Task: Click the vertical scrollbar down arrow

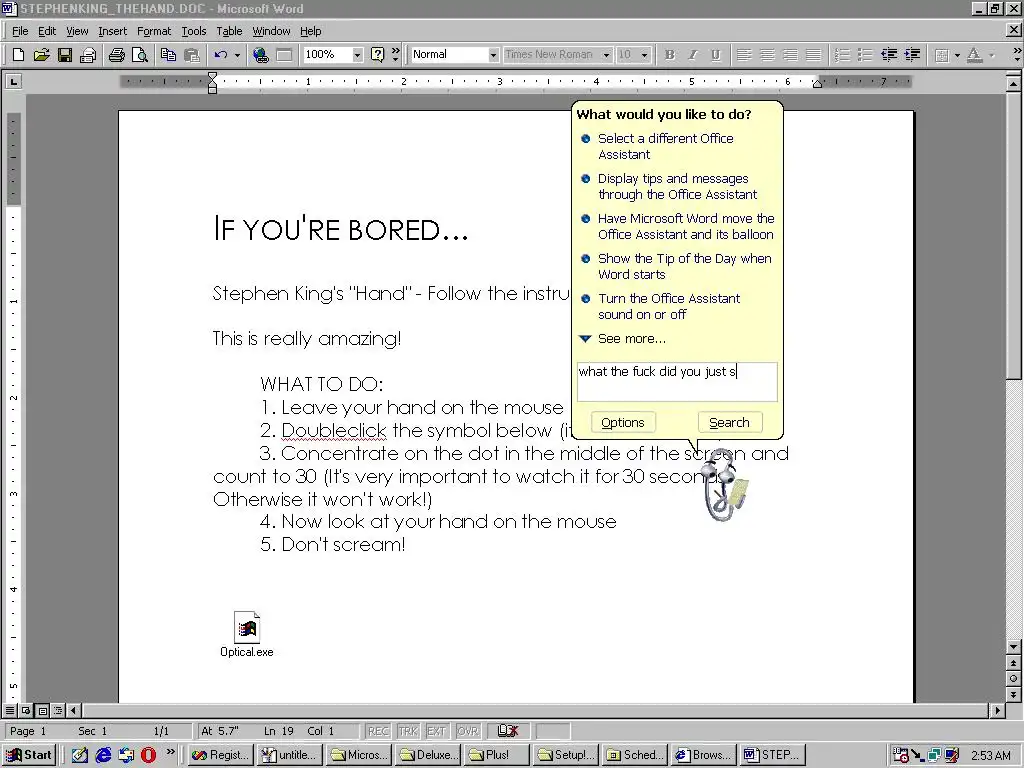Action: (1013, 647)
